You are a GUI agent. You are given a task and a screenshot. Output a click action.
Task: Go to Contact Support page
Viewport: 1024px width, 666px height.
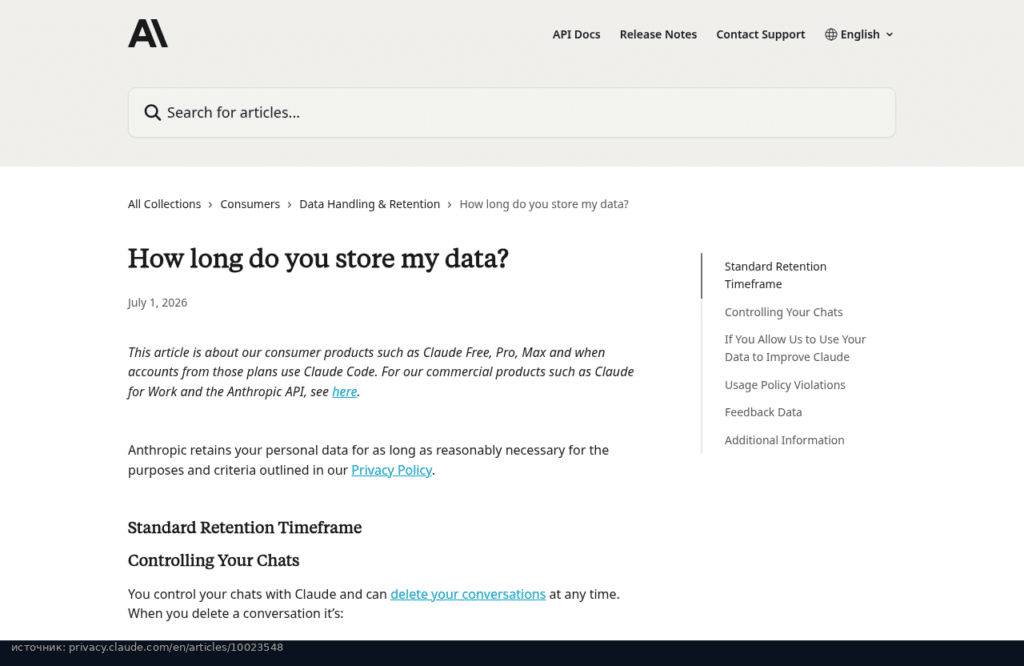760,35
